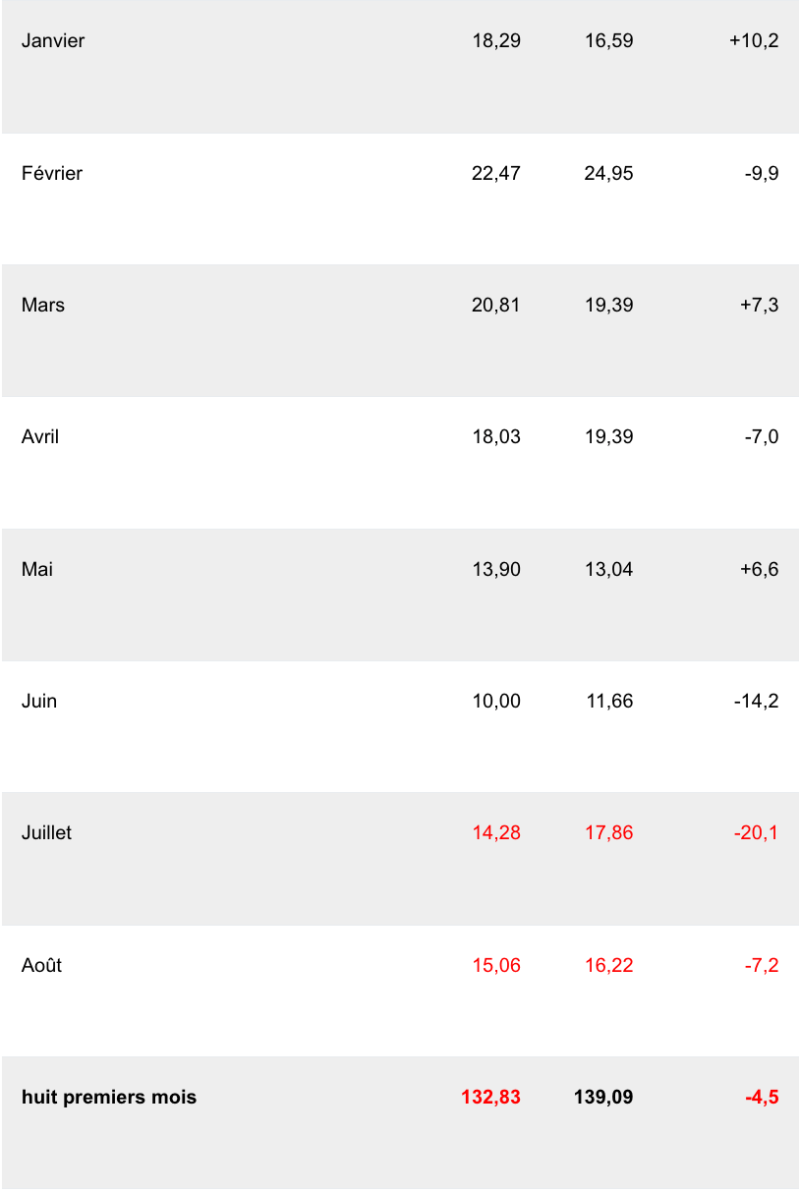
Task: Click the 13,04 value for Mai
Action: click(609, 569)
